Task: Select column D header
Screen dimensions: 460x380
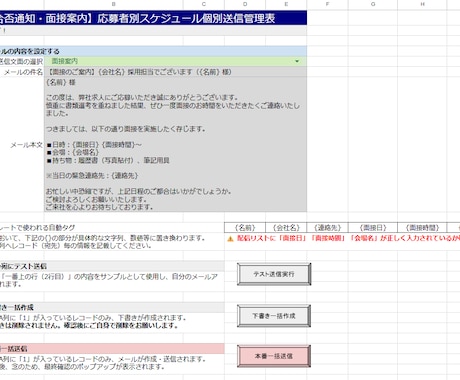Action: tap(245, 4)
